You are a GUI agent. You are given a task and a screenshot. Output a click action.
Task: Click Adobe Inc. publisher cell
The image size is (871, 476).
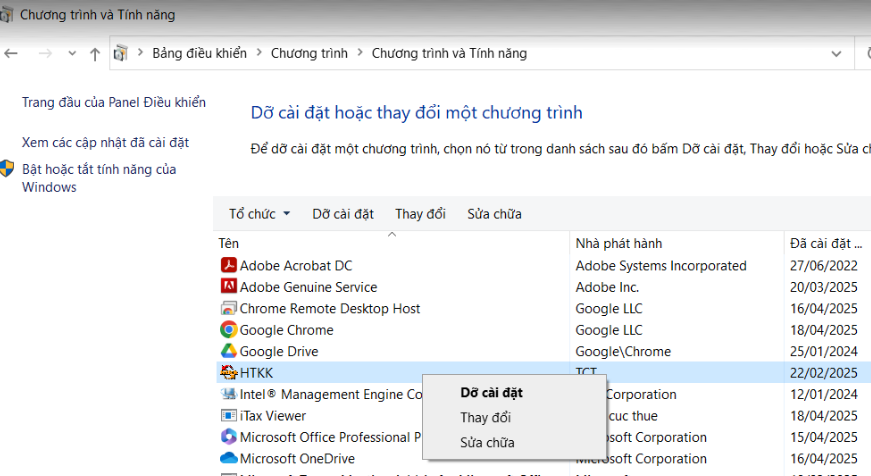607,287
